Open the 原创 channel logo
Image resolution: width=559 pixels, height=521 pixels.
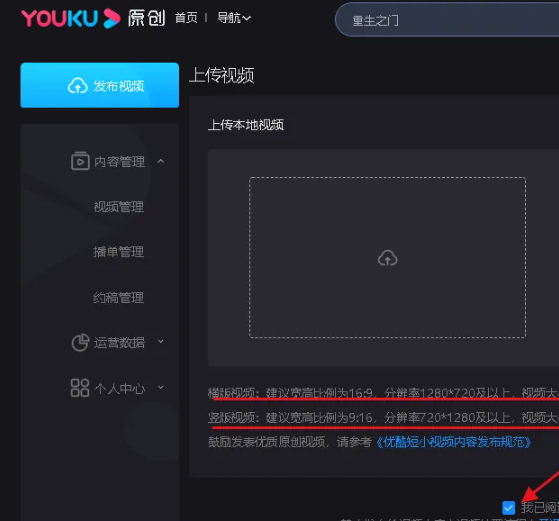coord(147,18)
